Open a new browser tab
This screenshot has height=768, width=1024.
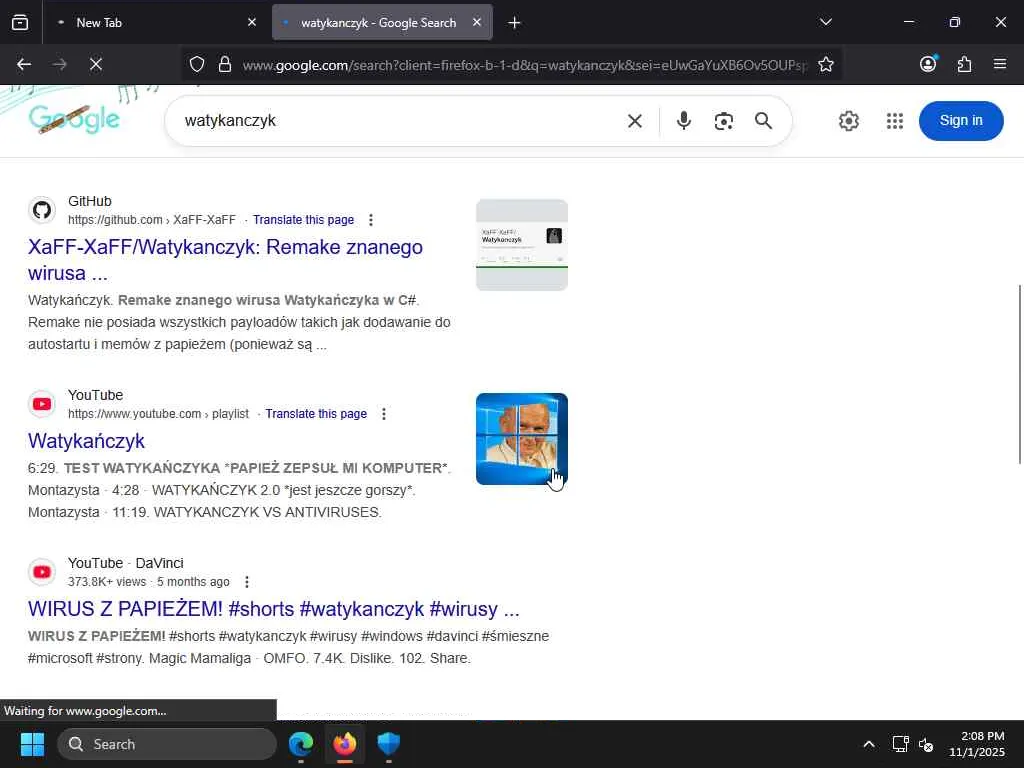click(x=514, y=23)
